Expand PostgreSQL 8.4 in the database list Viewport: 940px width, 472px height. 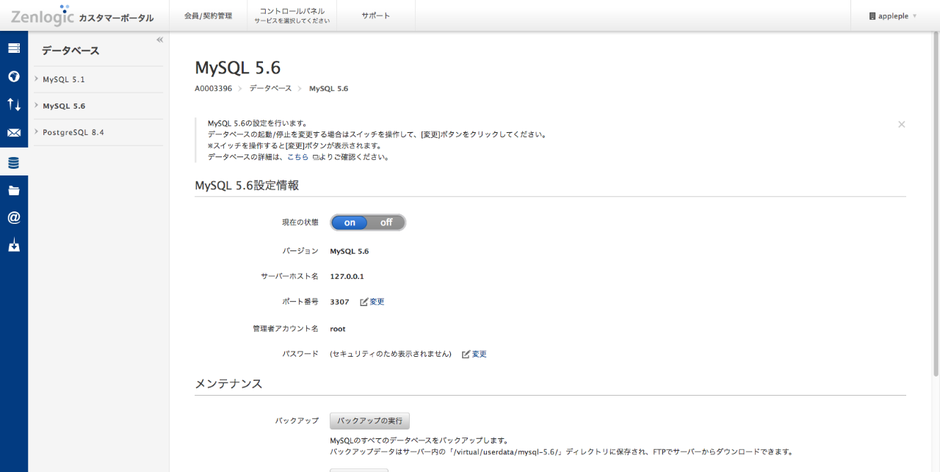click(36, 132)
